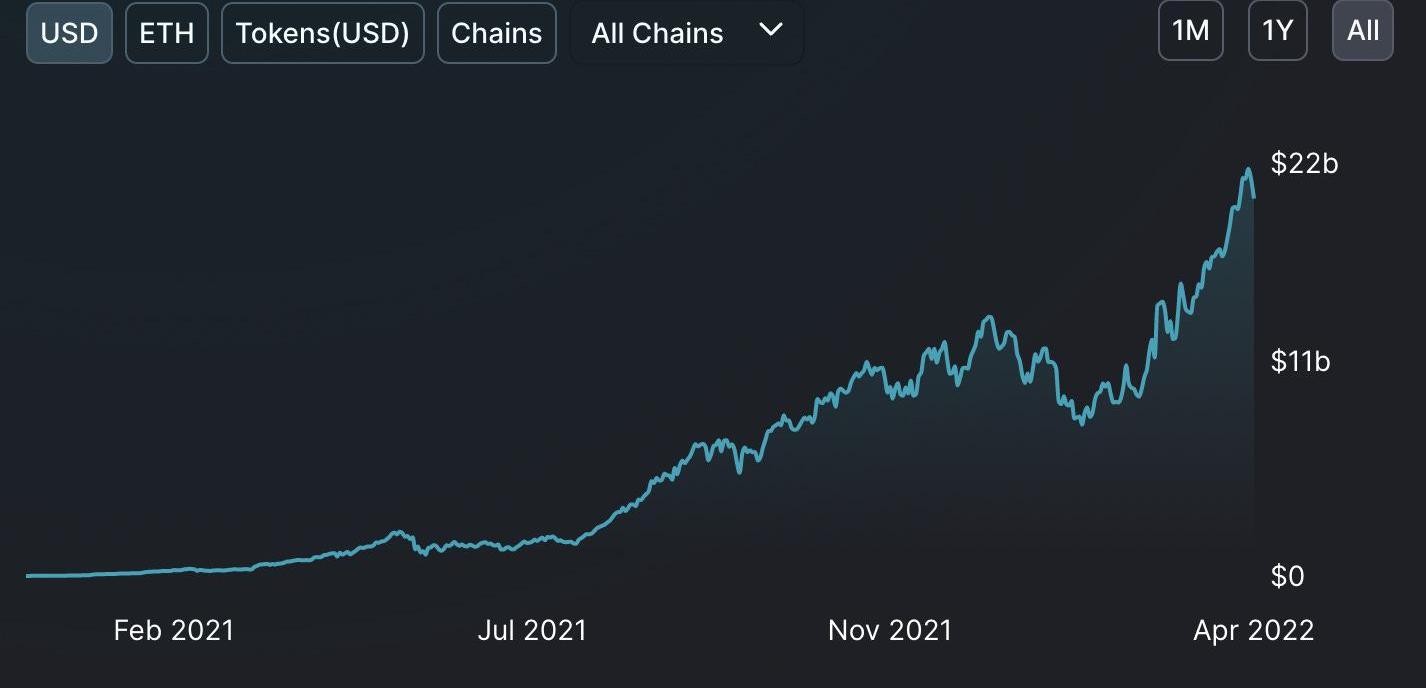Click the Feb 2021 date label
Image resolution: width=1426 pixels, height=688 pixels.
[x=173, y=631]
